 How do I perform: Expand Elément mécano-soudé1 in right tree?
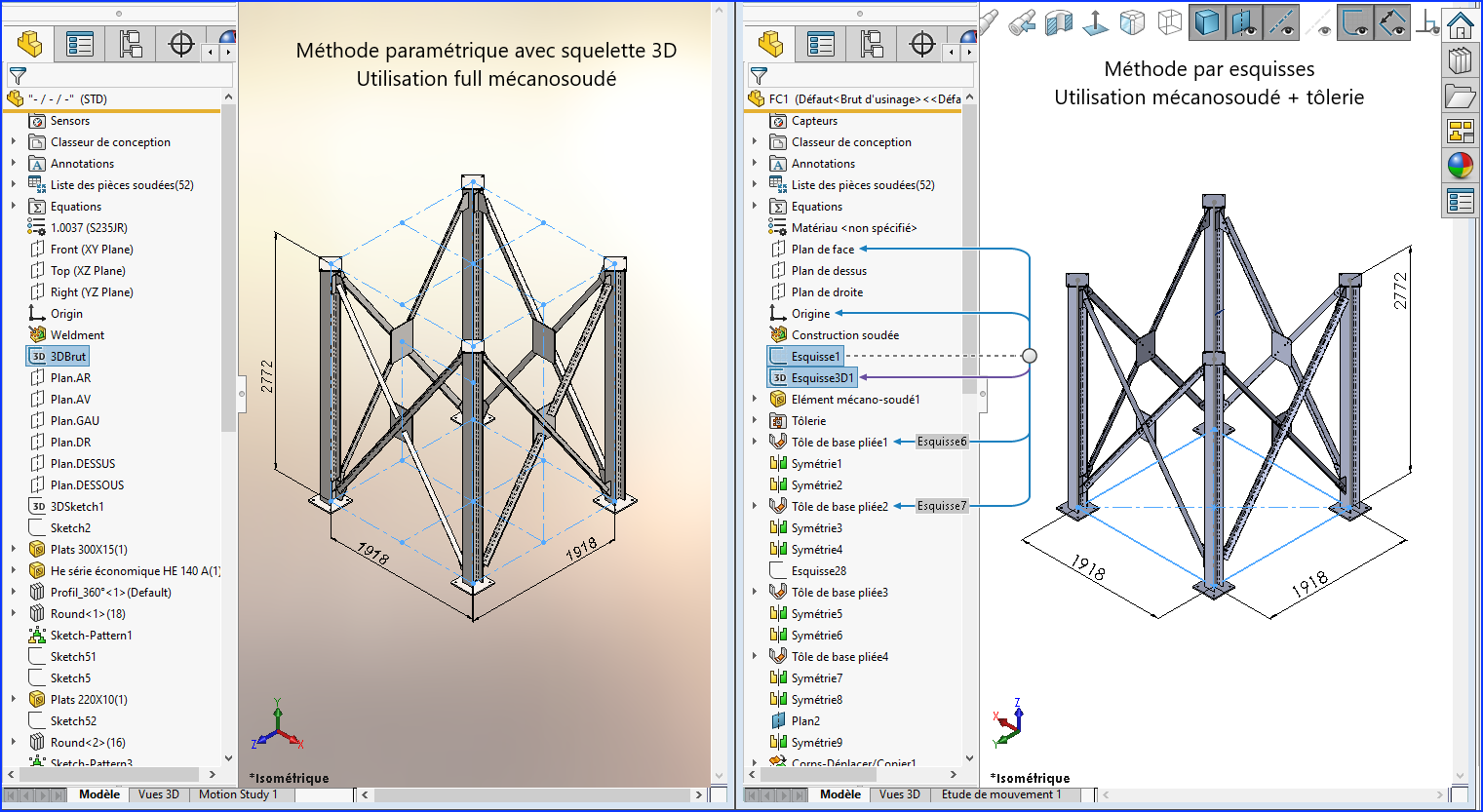coord(755,400)
